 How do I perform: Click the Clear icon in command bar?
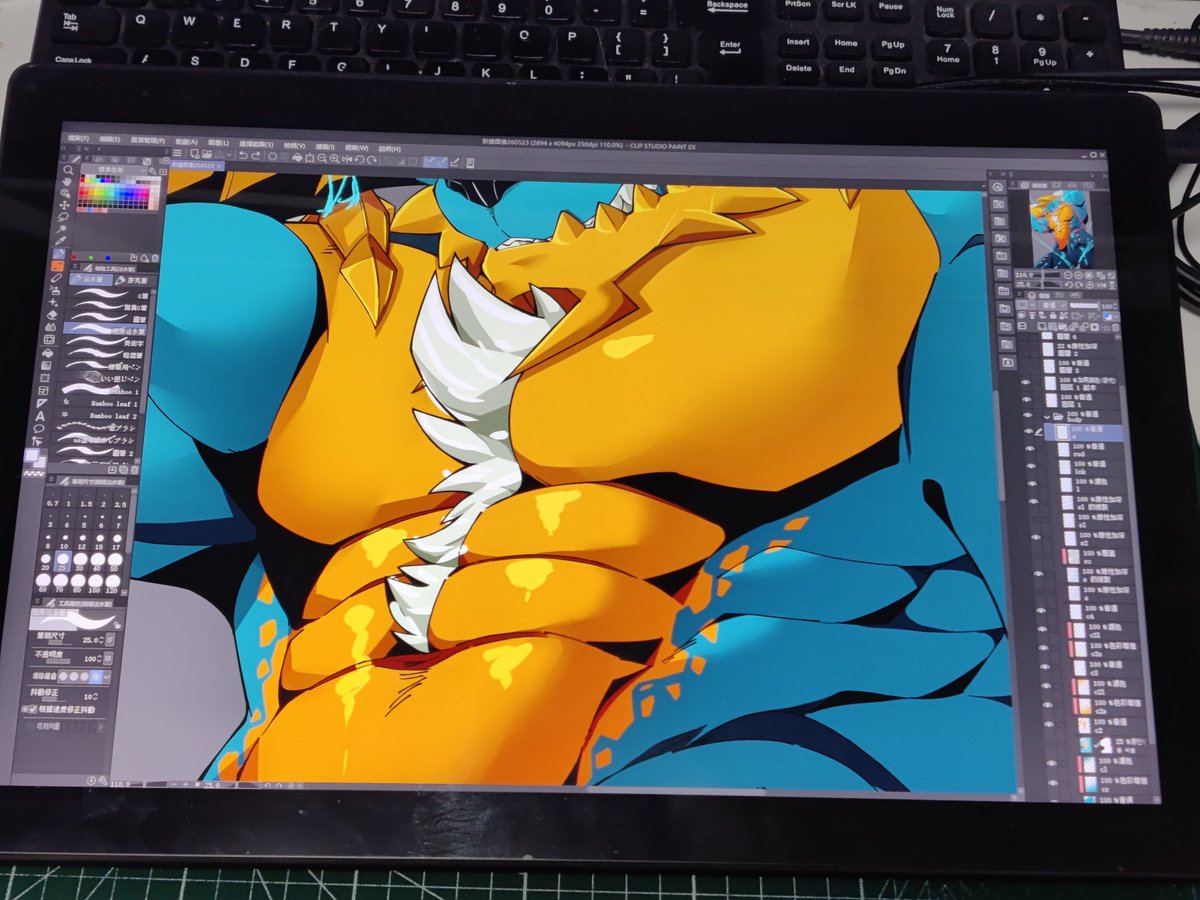point(273,156)
